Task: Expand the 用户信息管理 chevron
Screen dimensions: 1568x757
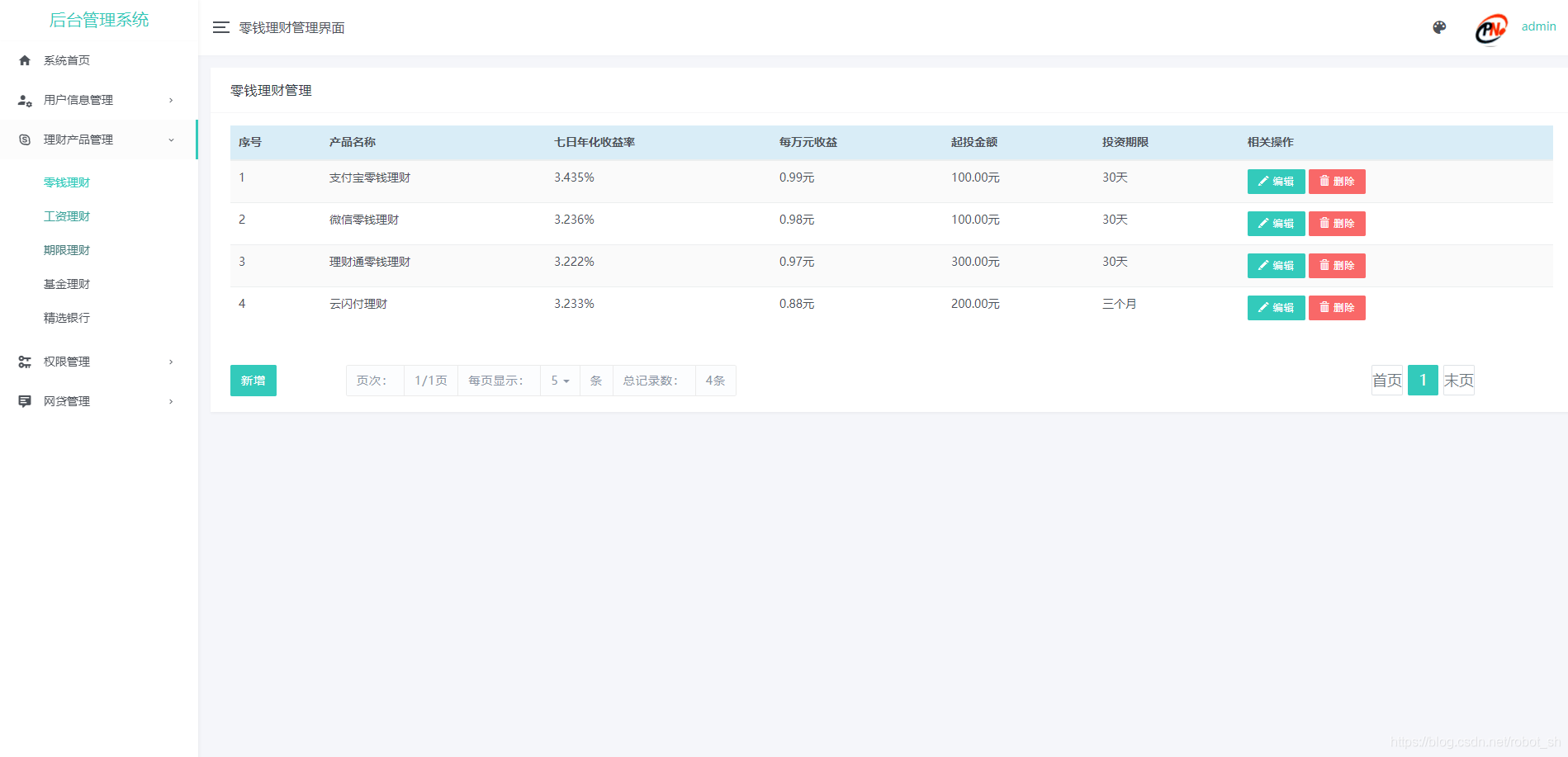Action: click(171, 100)
